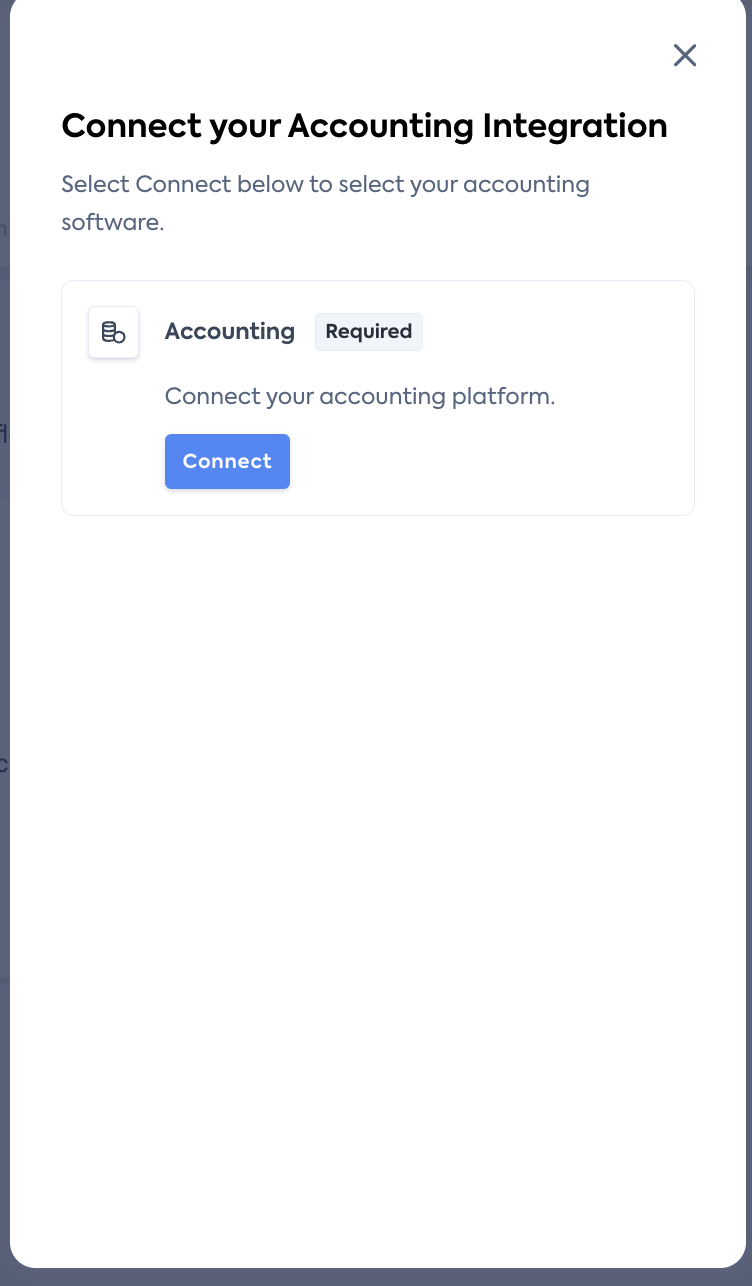Click the dimmed backdrop below the dialog
The image size is (752, 1286).
coord(376,1277)
